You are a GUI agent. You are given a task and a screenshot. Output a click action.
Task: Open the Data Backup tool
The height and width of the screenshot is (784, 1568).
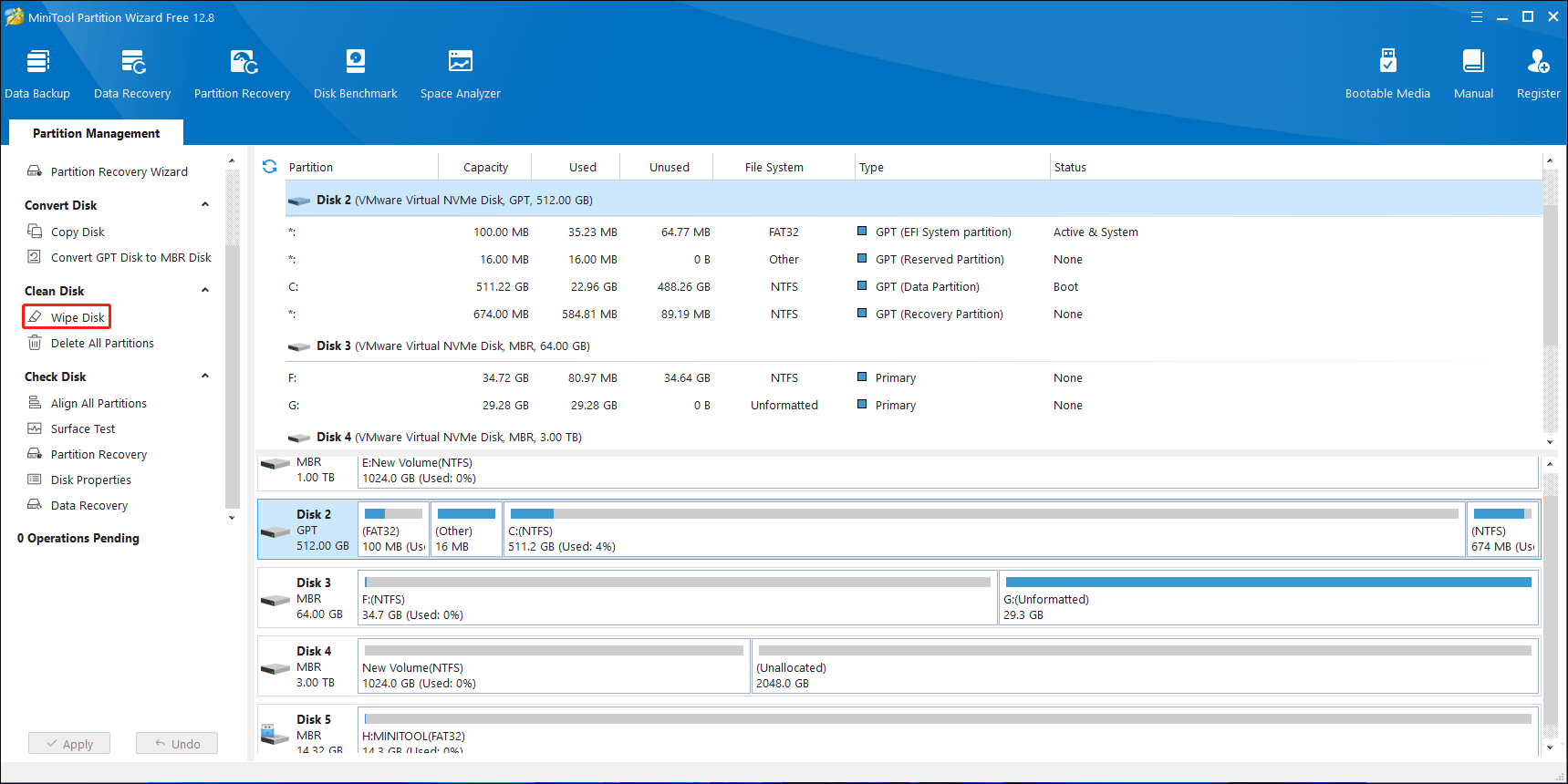click(x=37, y=74)
